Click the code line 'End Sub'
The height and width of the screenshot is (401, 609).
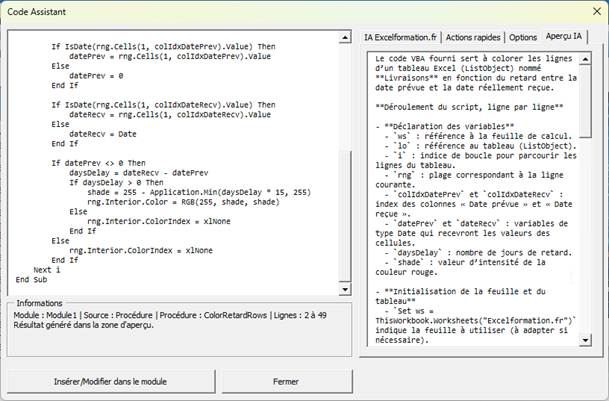[x=31, y=279]
